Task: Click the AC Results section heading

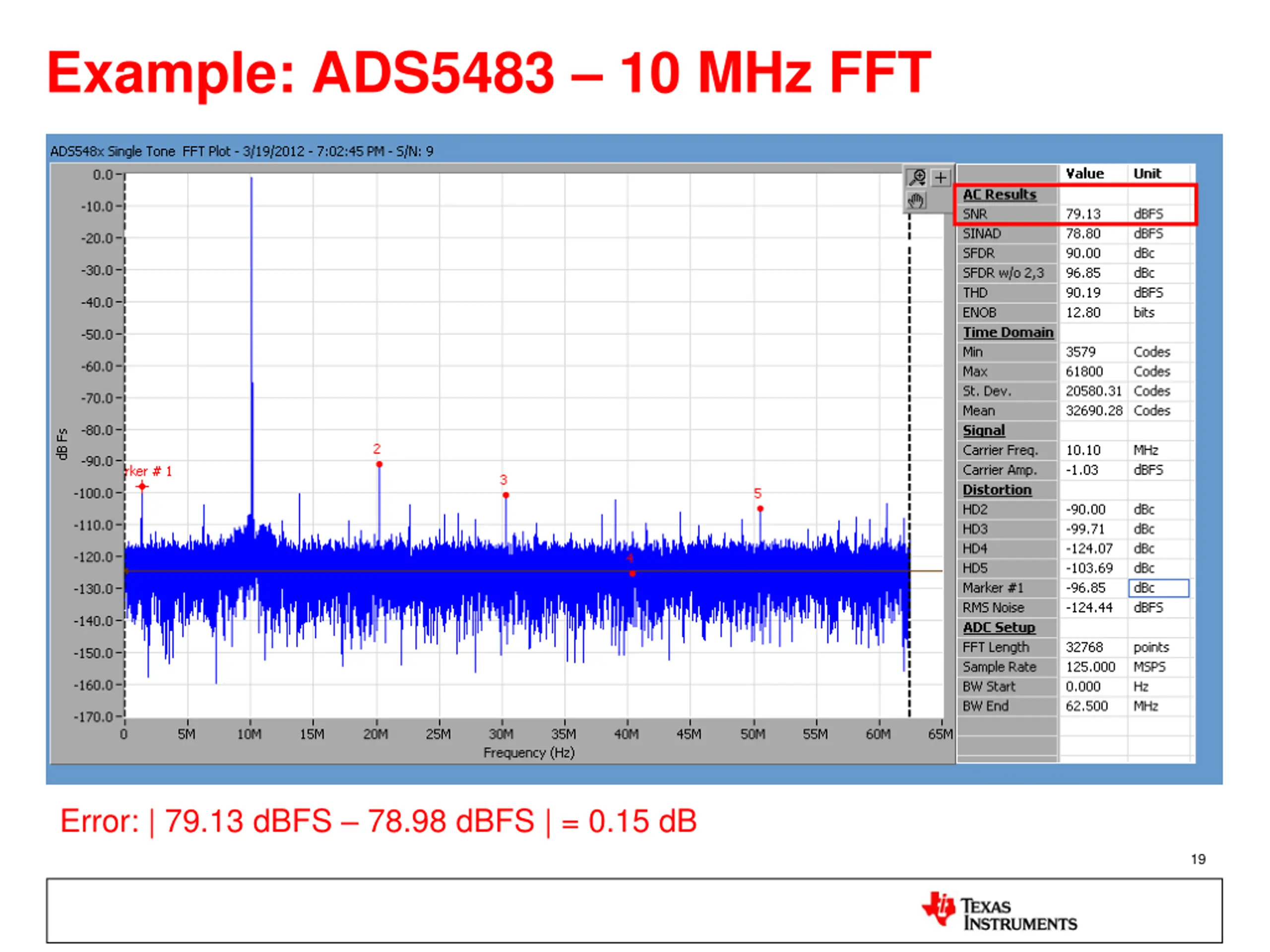Action: pos(1000,194)
